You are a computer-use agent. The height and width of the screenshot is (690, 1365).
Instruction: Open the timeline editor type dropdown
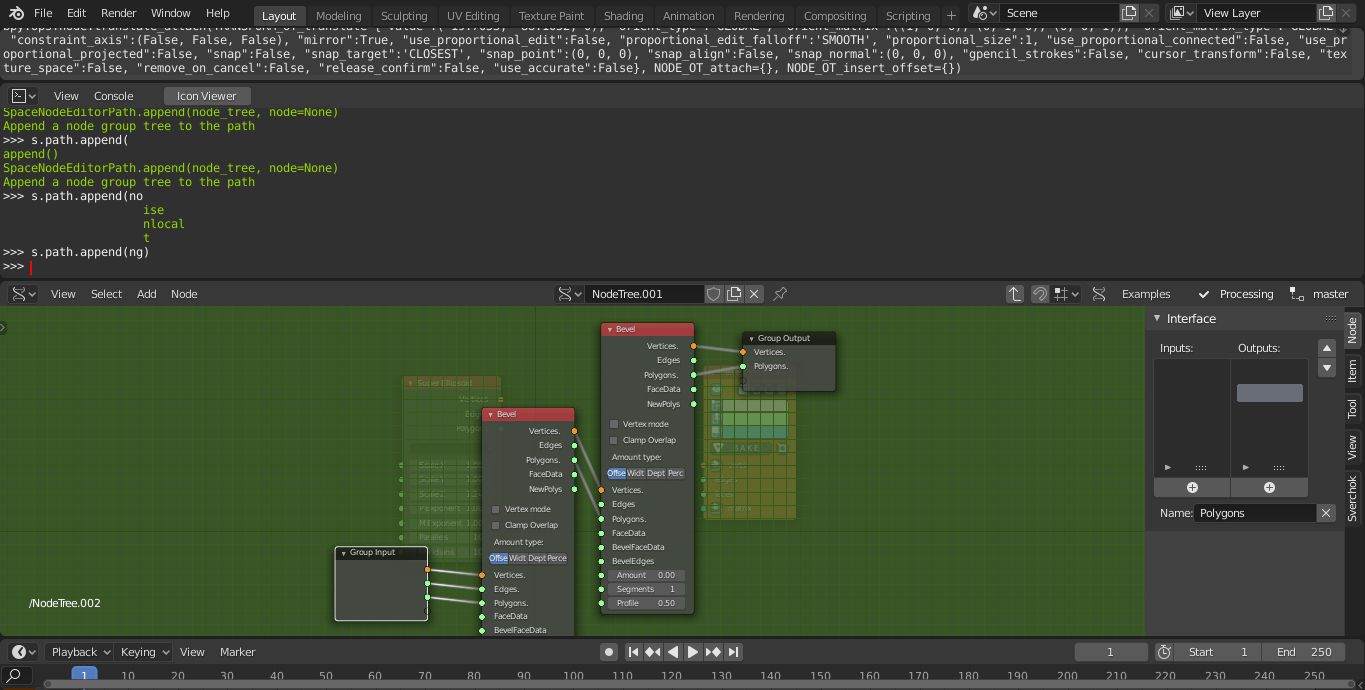[23, 652]
